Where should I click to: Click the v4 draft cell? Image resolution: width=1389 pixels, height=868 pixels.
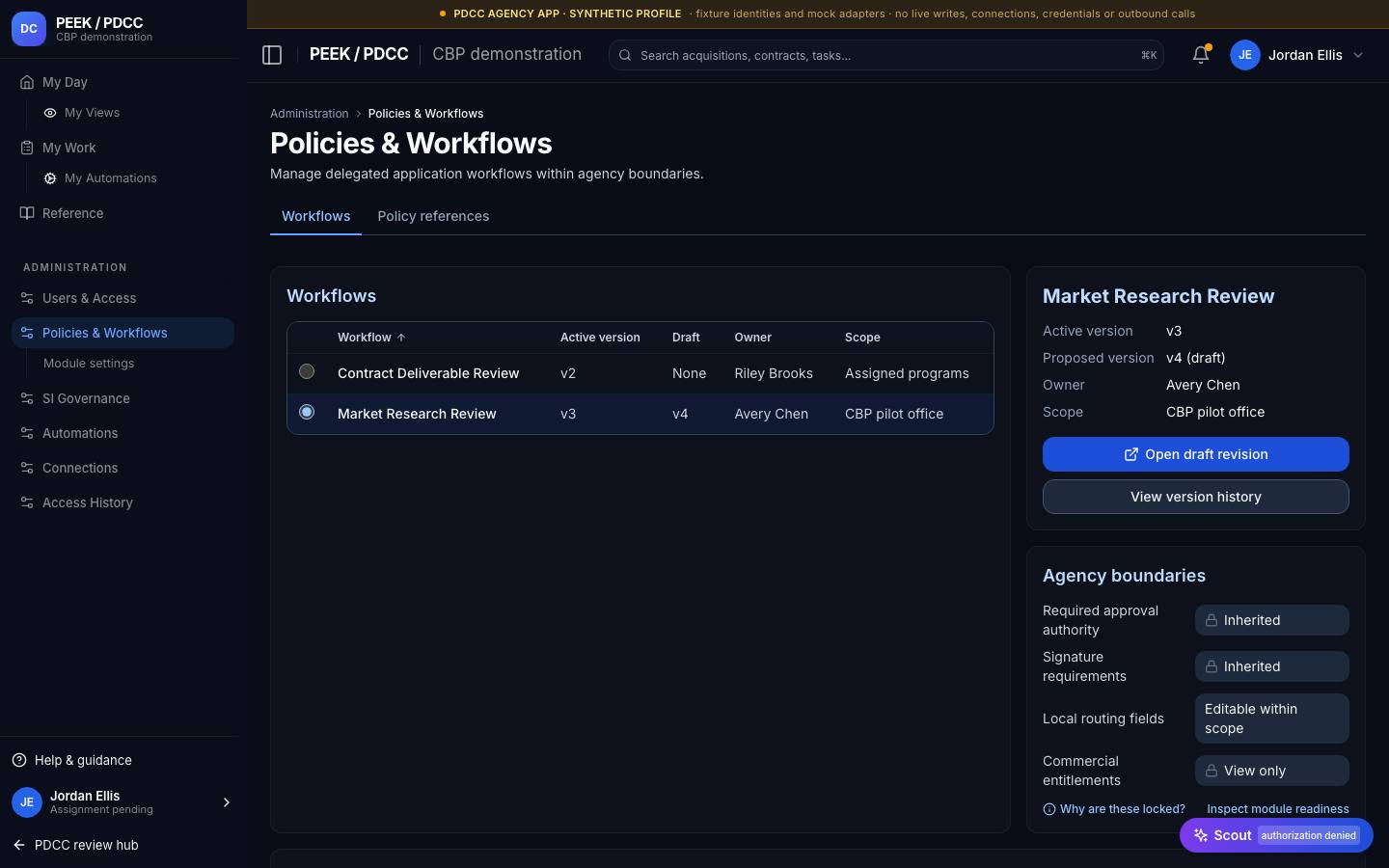[x=680, y=414]
